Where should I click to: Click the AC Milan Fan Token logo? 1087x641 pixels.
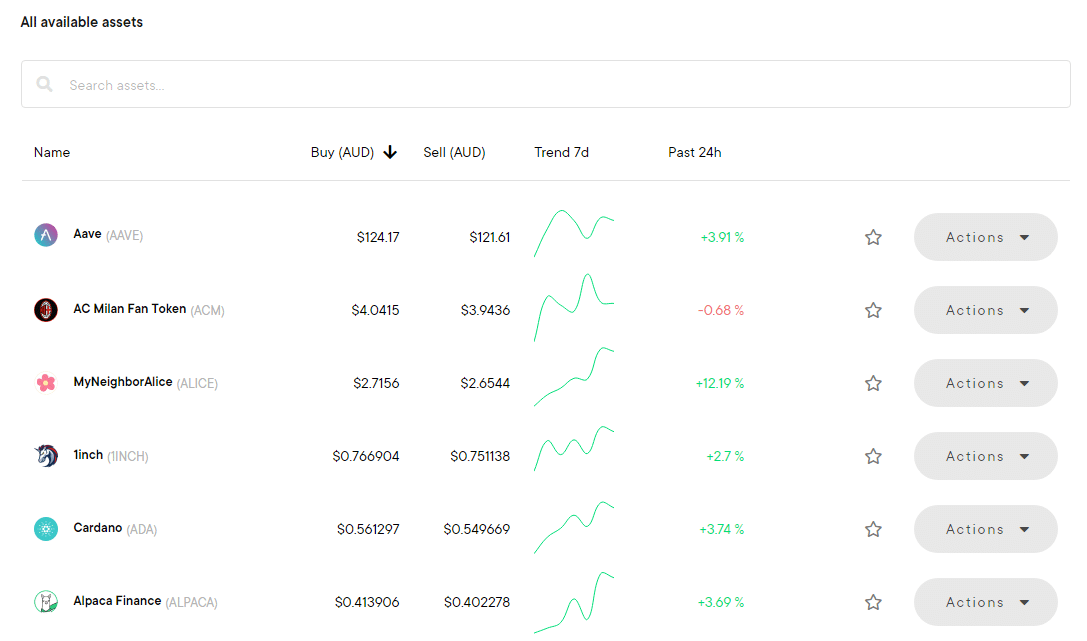point(46,310)
